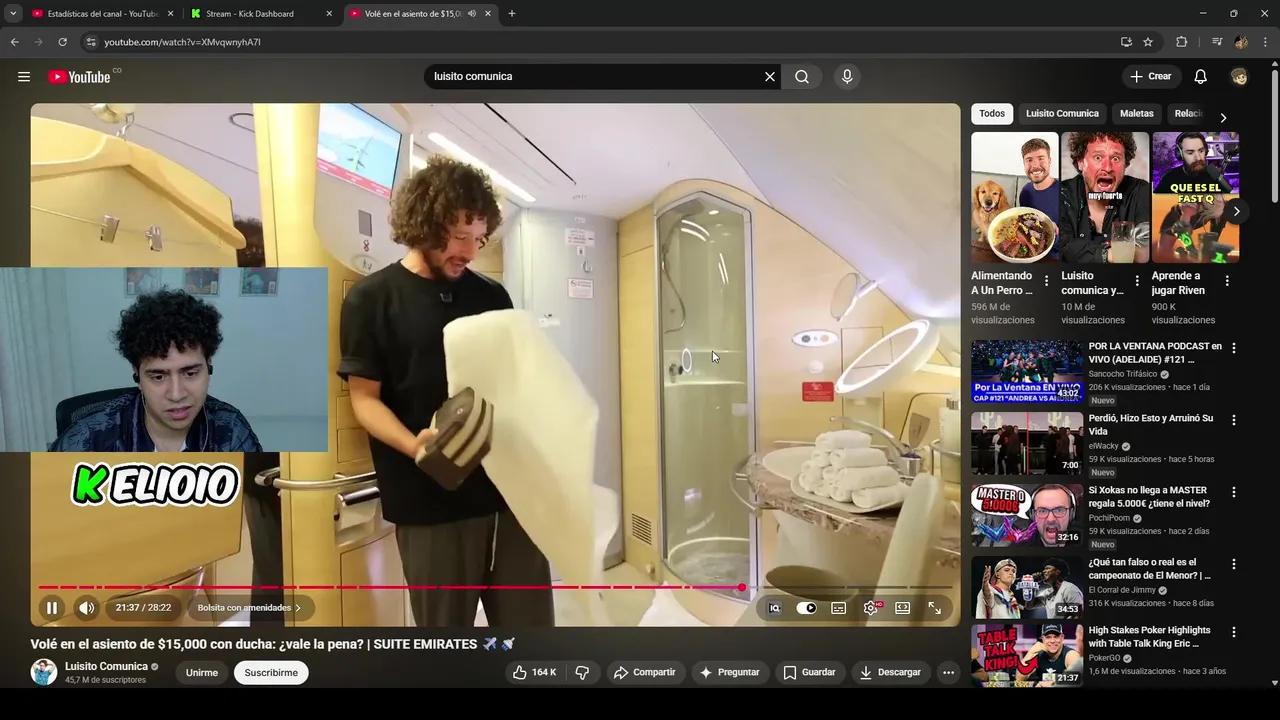Open 'POR LA VENTANA PODCAST' video title

[1155, 353]
